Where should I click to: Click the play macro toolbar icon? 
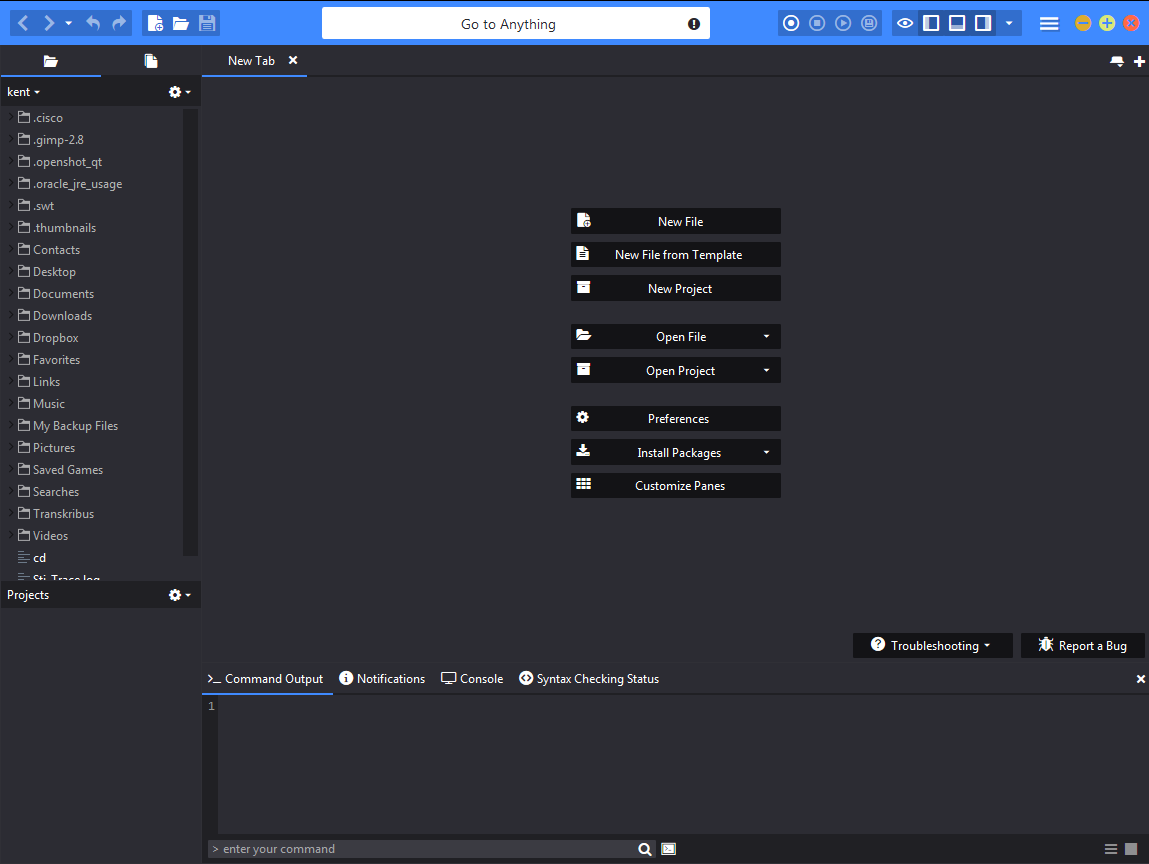click(842, 22)
